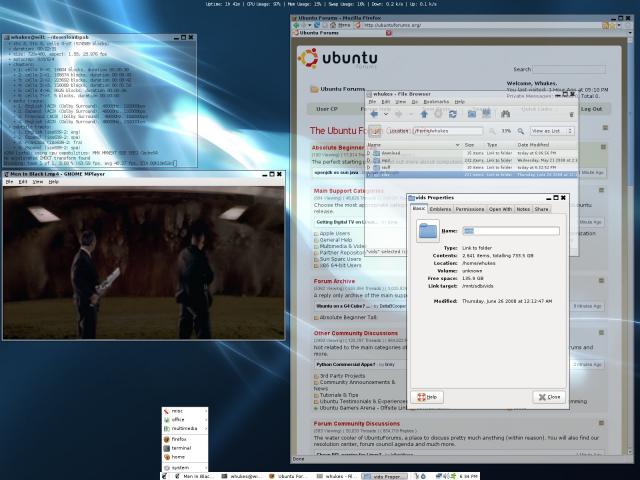Viewport: 640px width, 480px height.
Task: Switch to Men in Black taskbar entry
Action: point(193,476)
